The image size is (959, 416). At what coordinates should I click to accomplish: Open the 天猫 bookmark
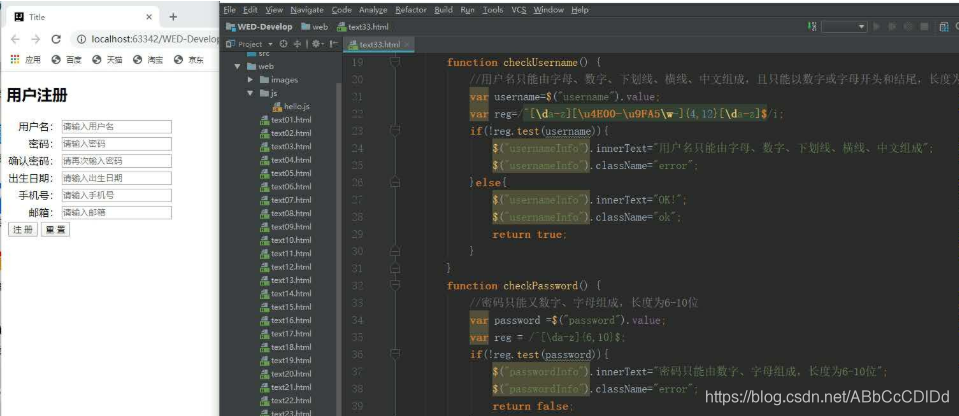point(107,59)
